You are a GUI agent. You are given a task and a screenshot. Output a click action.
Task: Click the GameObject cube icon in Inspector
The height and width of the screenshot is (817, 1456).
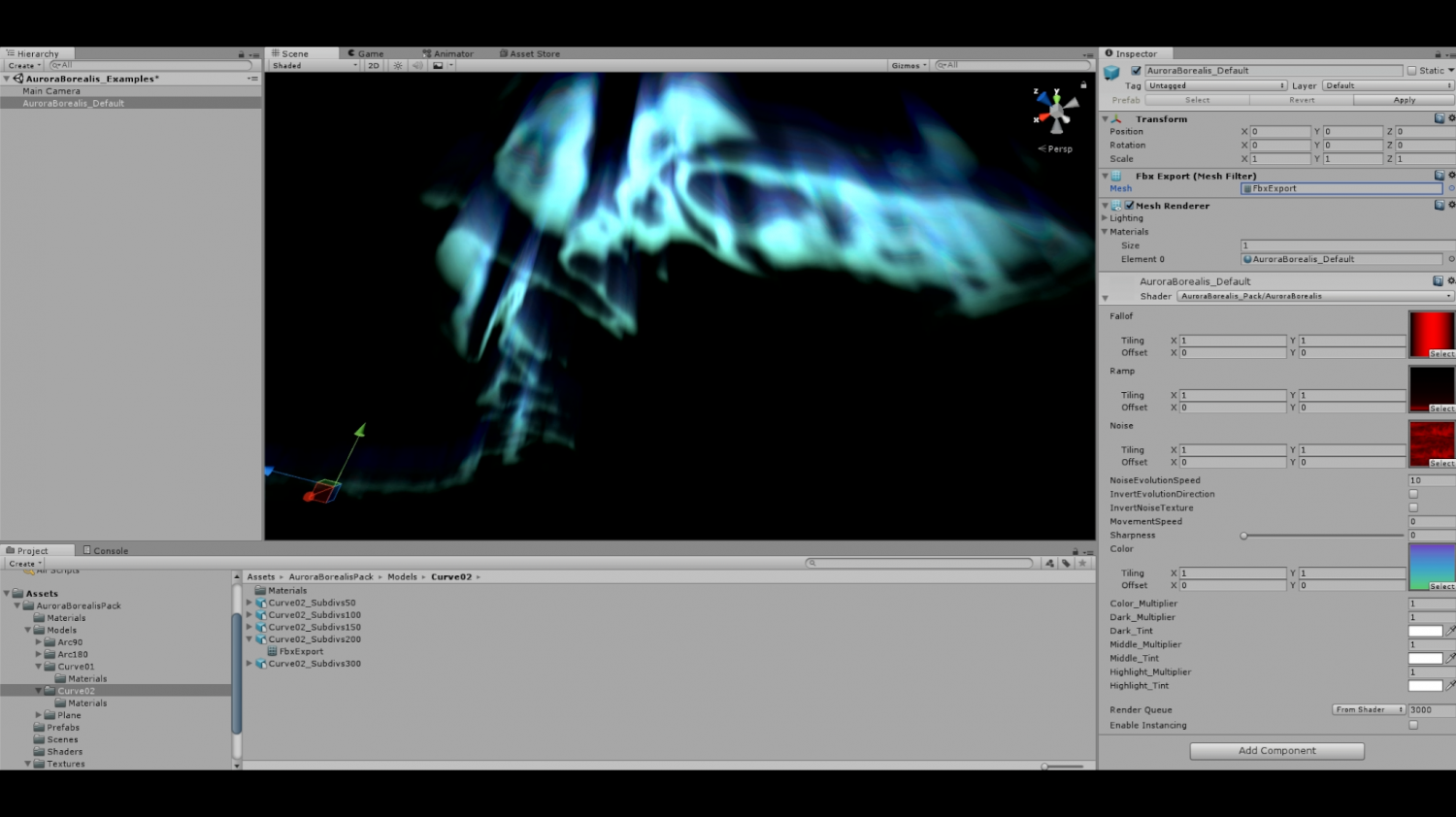pos(1112,72)
